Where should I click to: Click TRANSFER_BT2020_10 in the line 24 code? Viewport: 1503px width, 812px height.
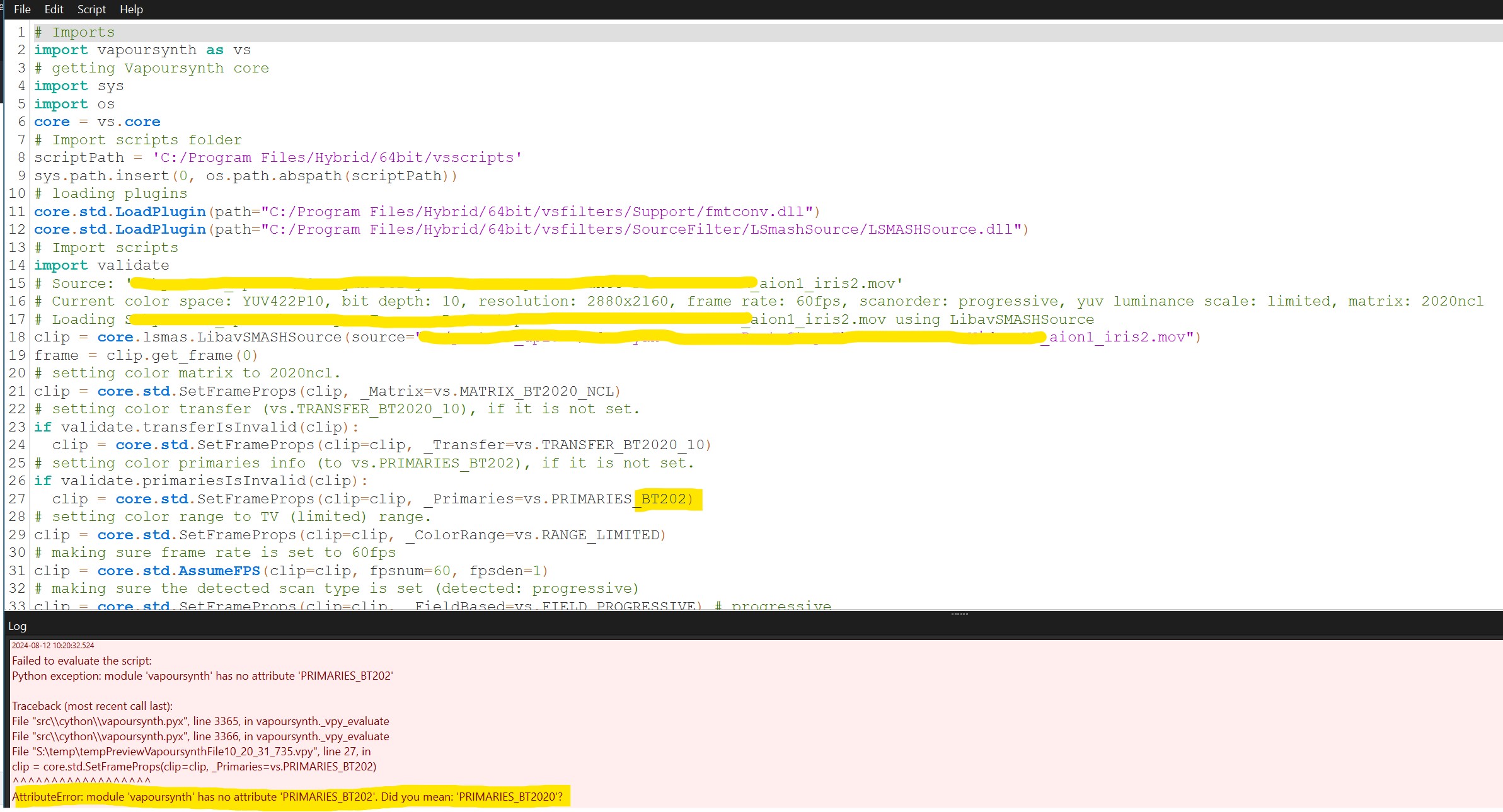point(623,445)
